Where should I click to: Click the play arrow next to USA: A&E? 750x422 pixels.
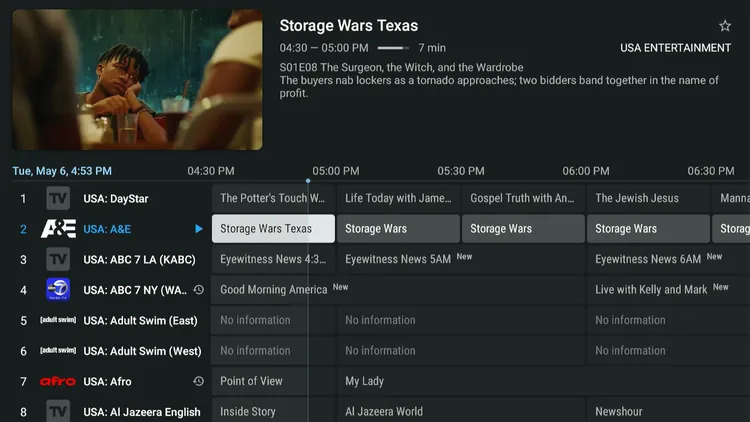pos(199,229)
